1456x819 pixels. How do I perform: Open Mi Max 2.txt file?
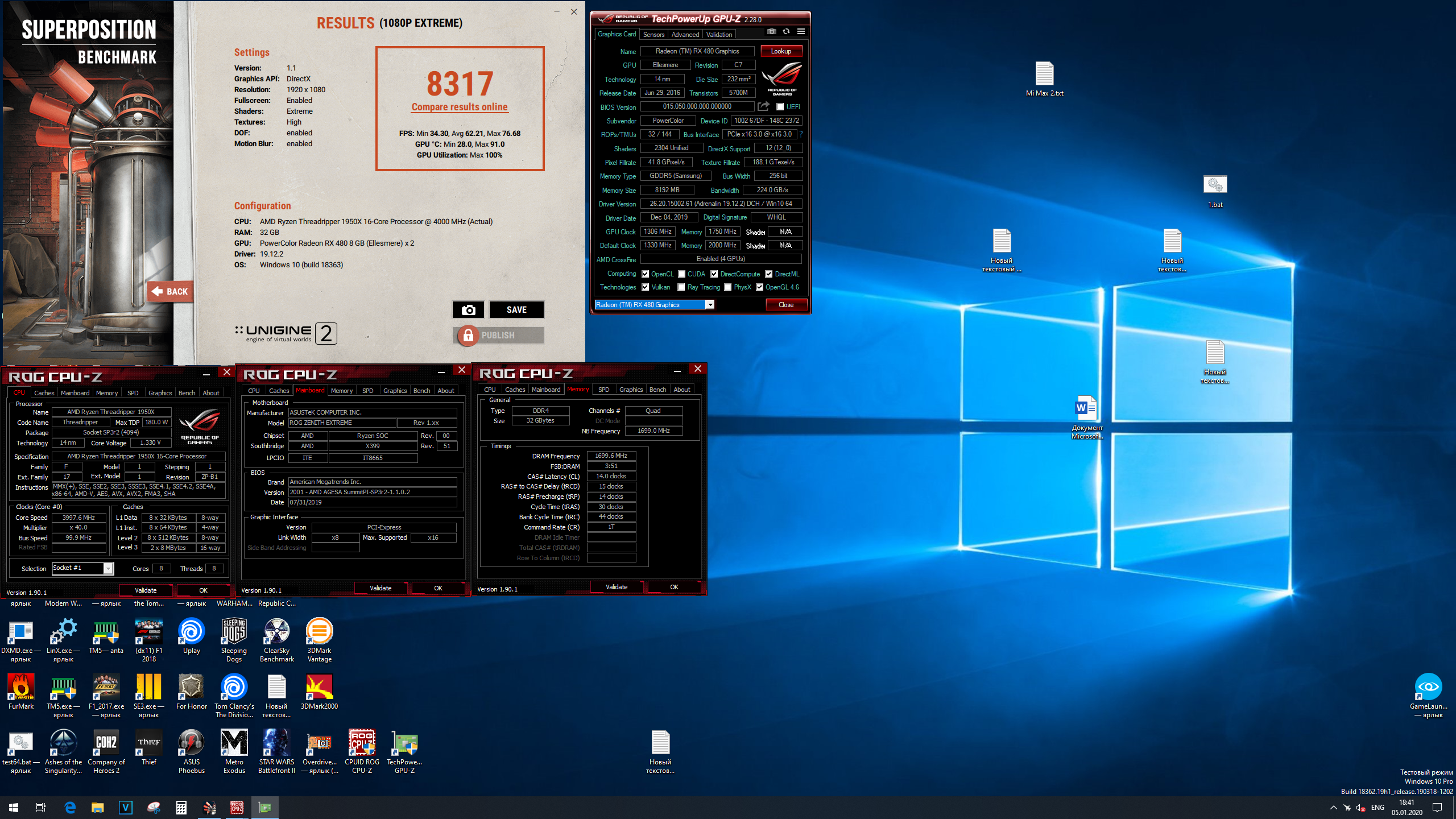click(x=1045, y=78)
